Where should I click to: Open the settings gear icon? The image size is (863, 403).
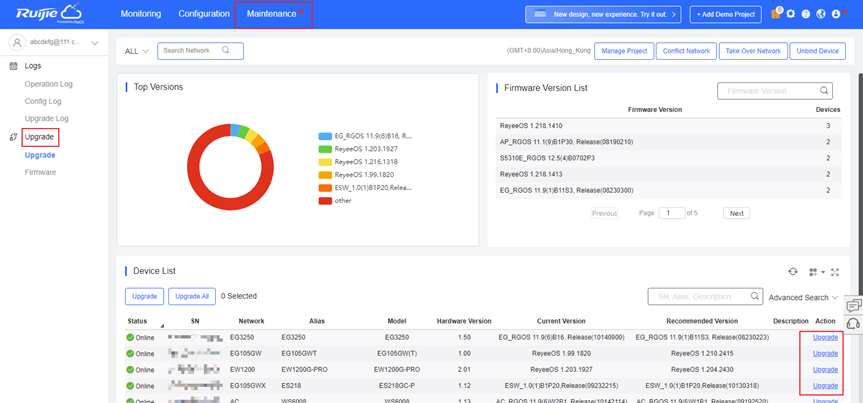(791, 14)
